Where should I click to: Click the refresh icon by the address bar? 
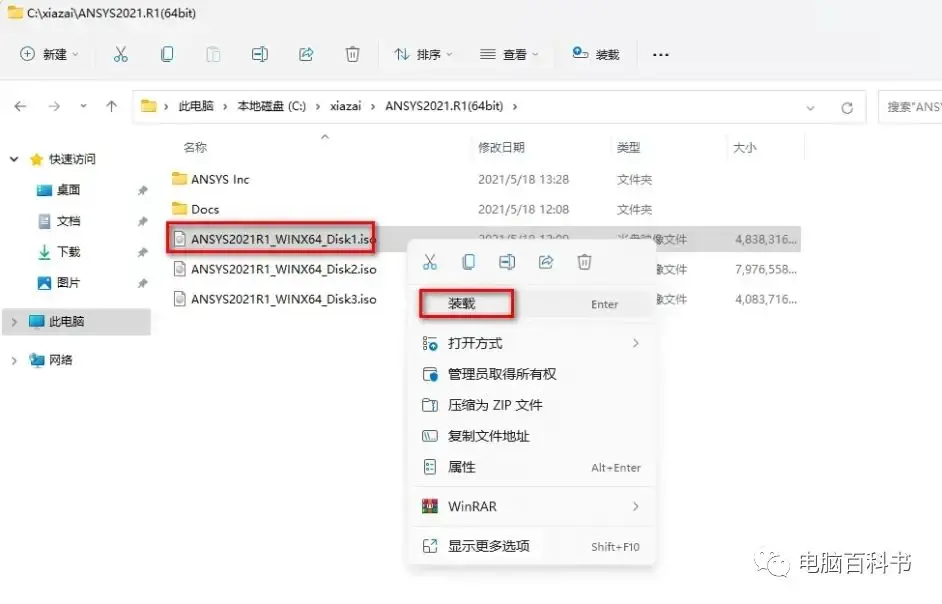click(847, 108)
